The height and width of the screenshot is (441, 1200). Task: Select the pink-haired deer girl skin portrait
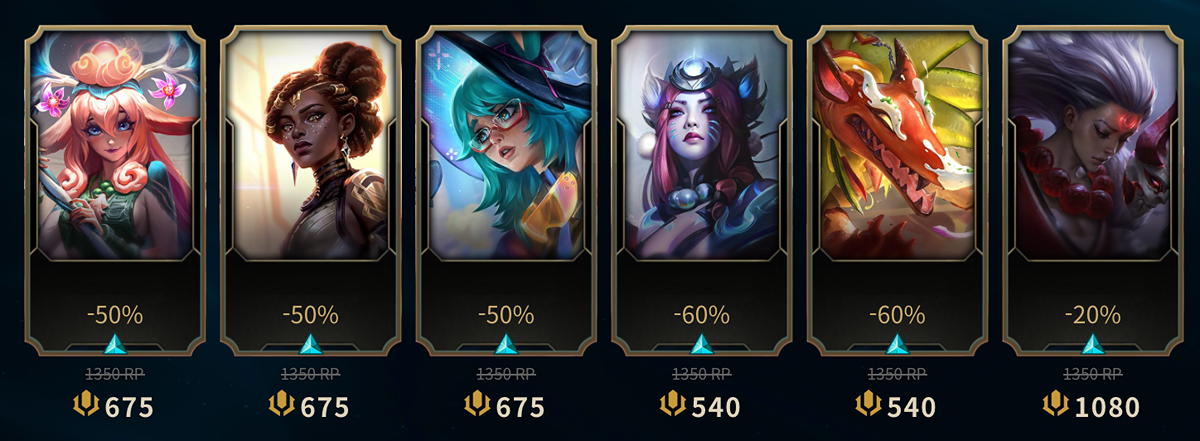(x=115, y=145)
